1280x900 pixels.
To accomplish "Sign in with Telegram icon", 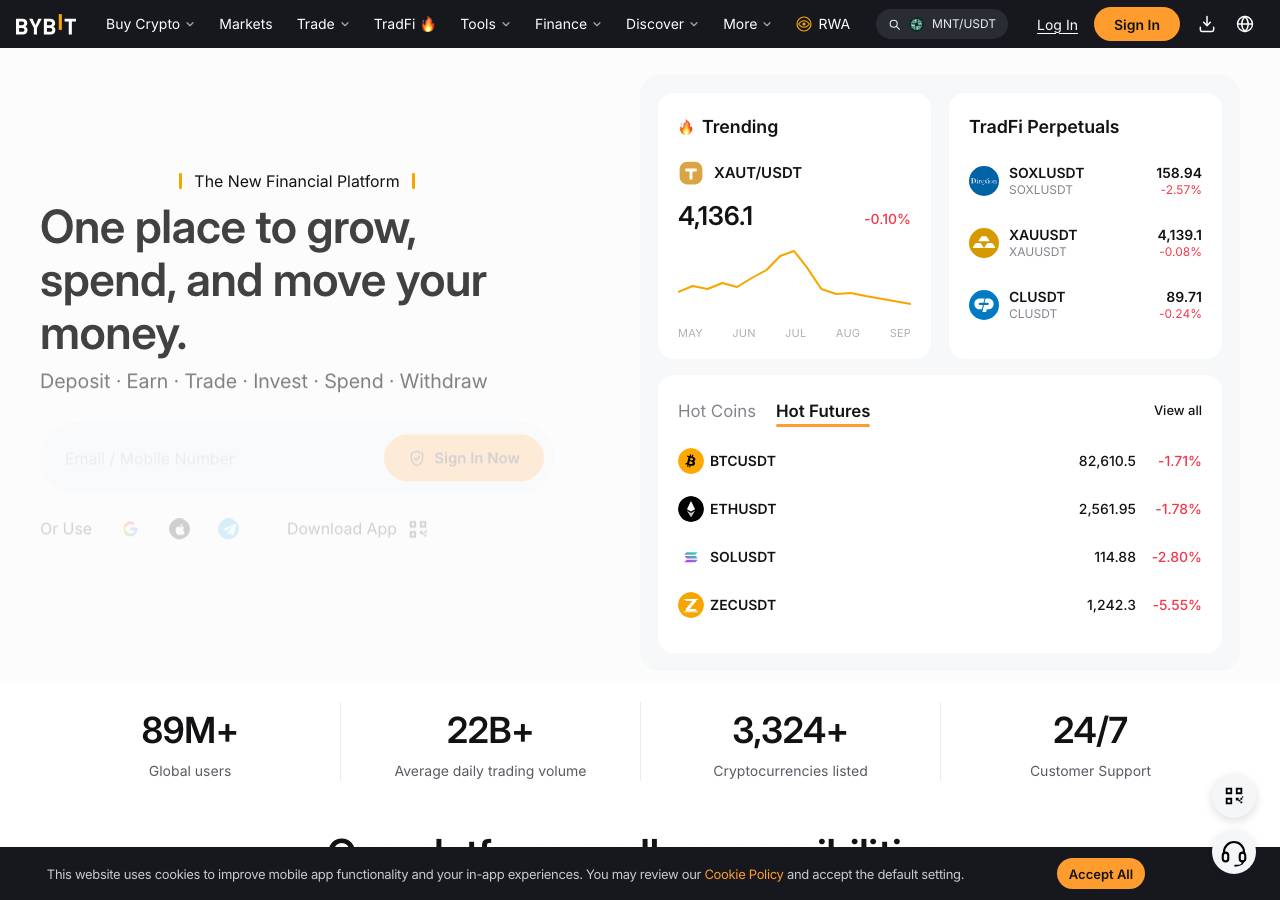I will [228, 529].
